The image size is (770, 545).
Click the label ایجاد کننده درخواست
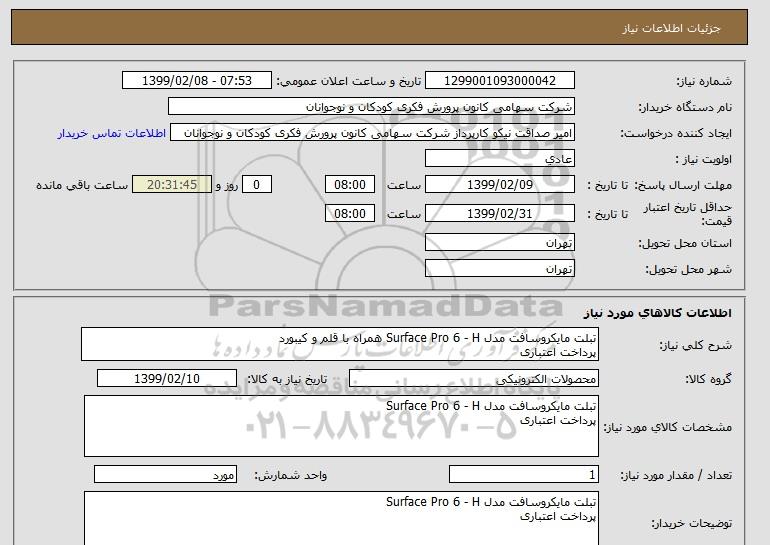[x=676, y=133]
